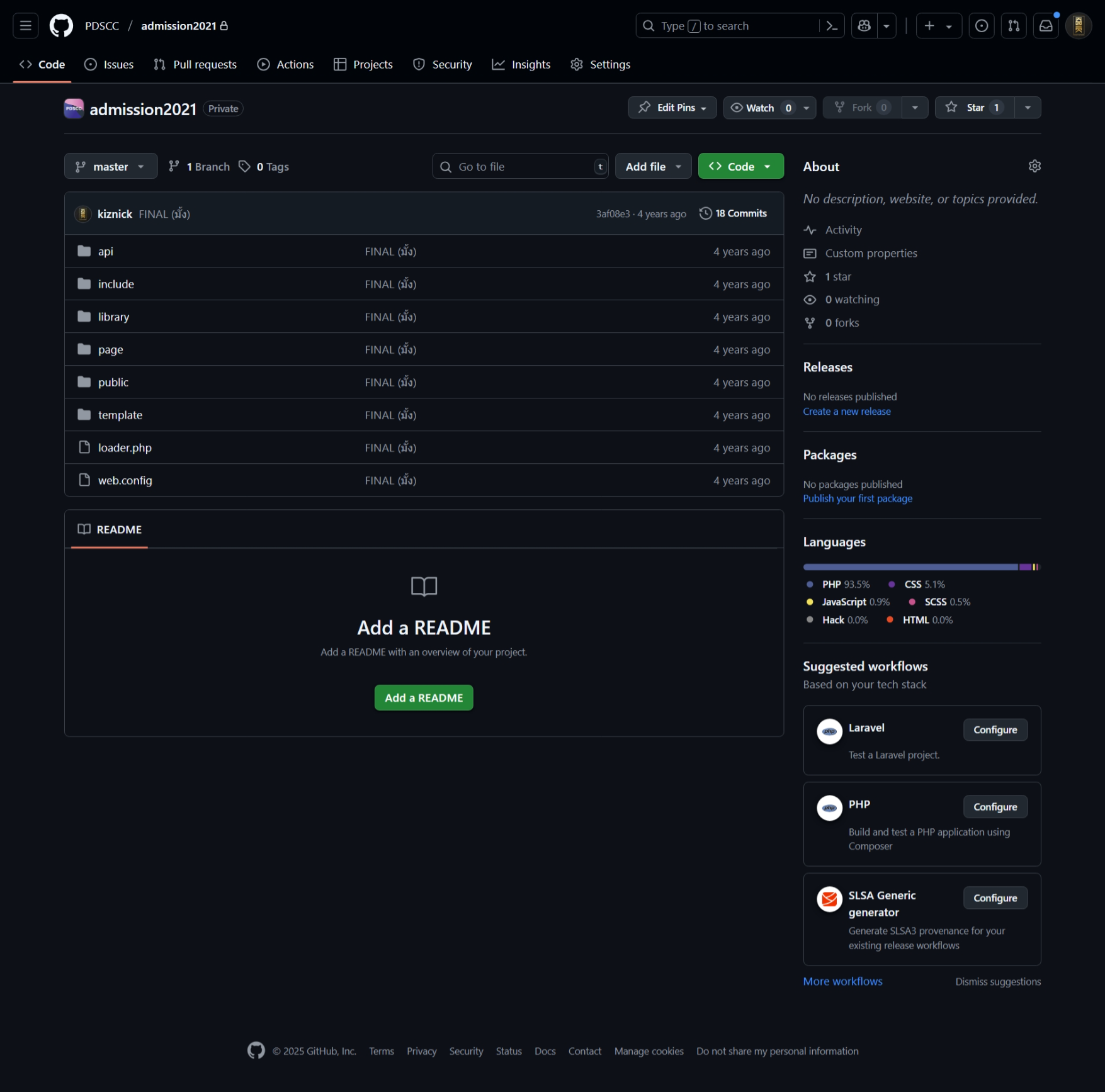This screenshot has height=1092, width=1105.
Task: Open the Copilot icon in the header
Action: pos(863,25)
